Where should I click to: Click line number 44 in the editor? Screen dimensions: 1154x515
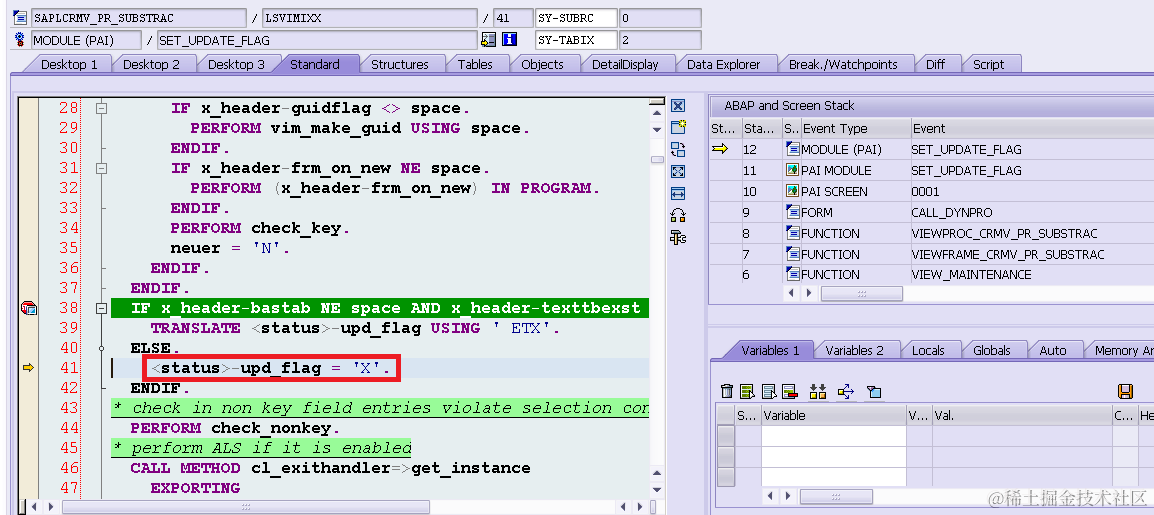(68, 427)
